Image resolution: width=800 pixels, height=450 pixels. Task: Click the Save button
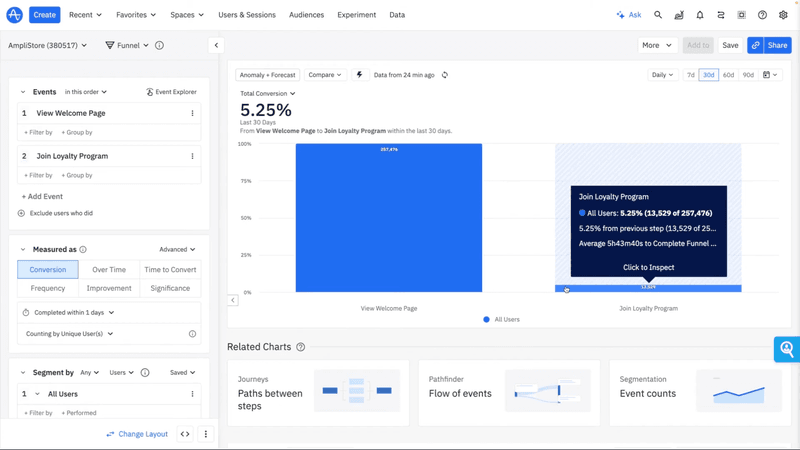(730, 45)
